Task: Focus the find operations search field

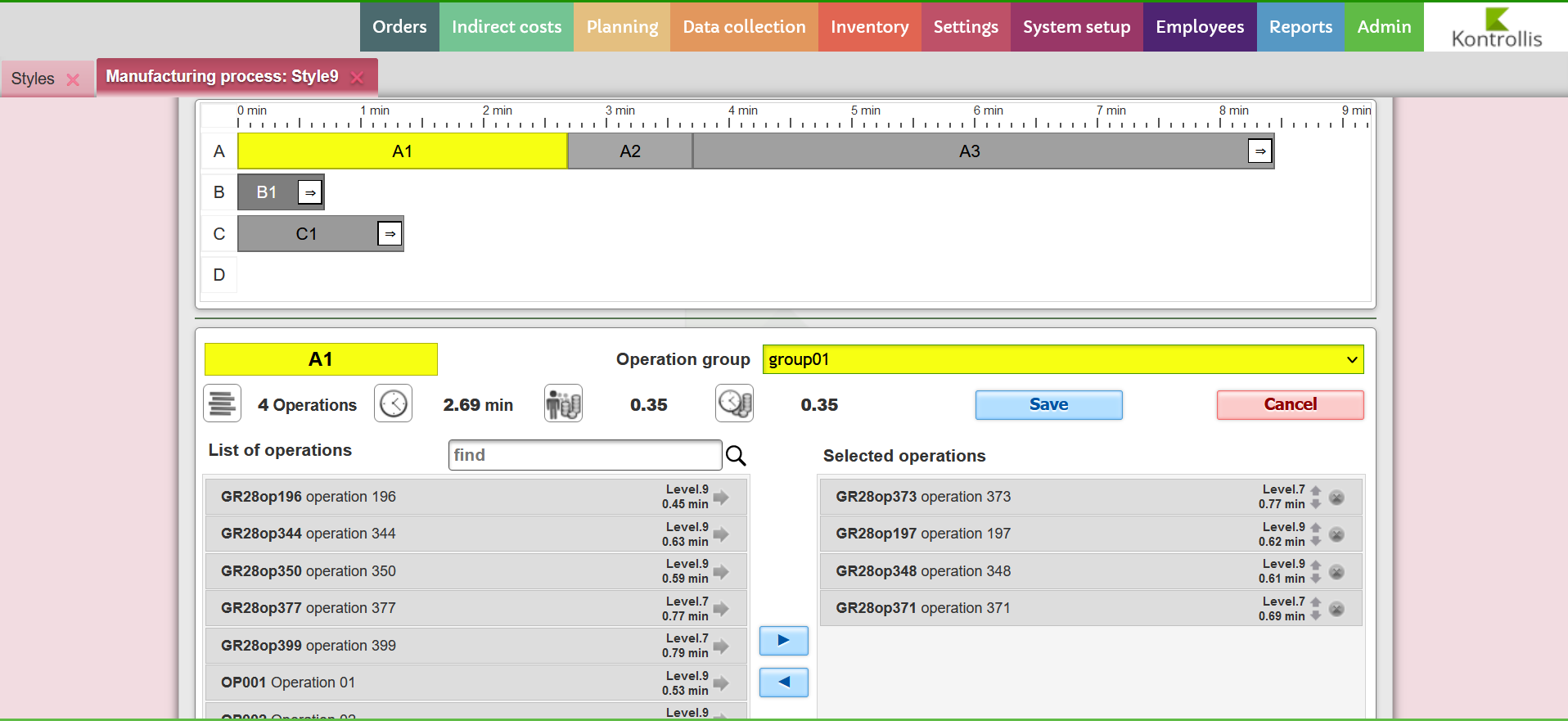Action: pos(585,455)
